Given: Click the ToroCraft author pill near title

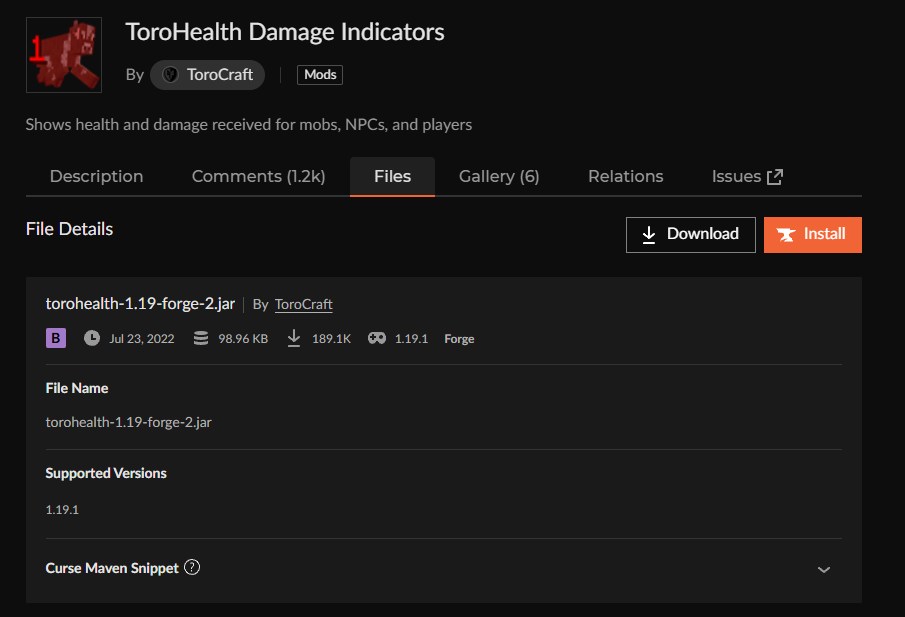Looking at the screenshot, I should [208, 75].
